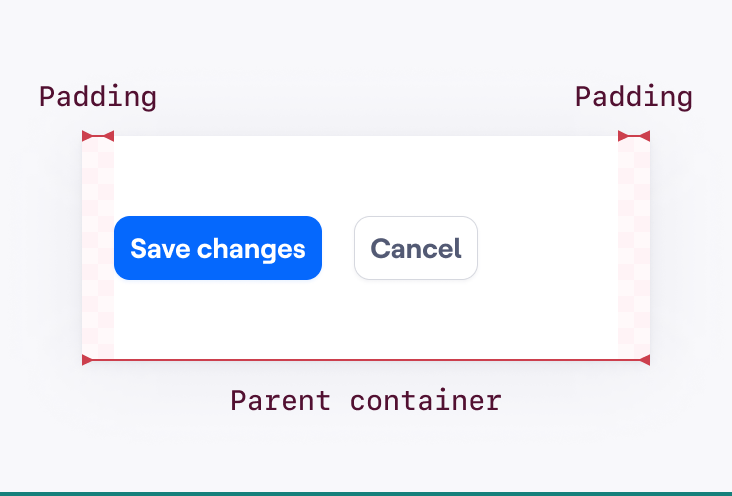Click the gap between Save changes and Cancel
Image resolution: width=732 pixels, height=496 pixels.
[338, 248]
